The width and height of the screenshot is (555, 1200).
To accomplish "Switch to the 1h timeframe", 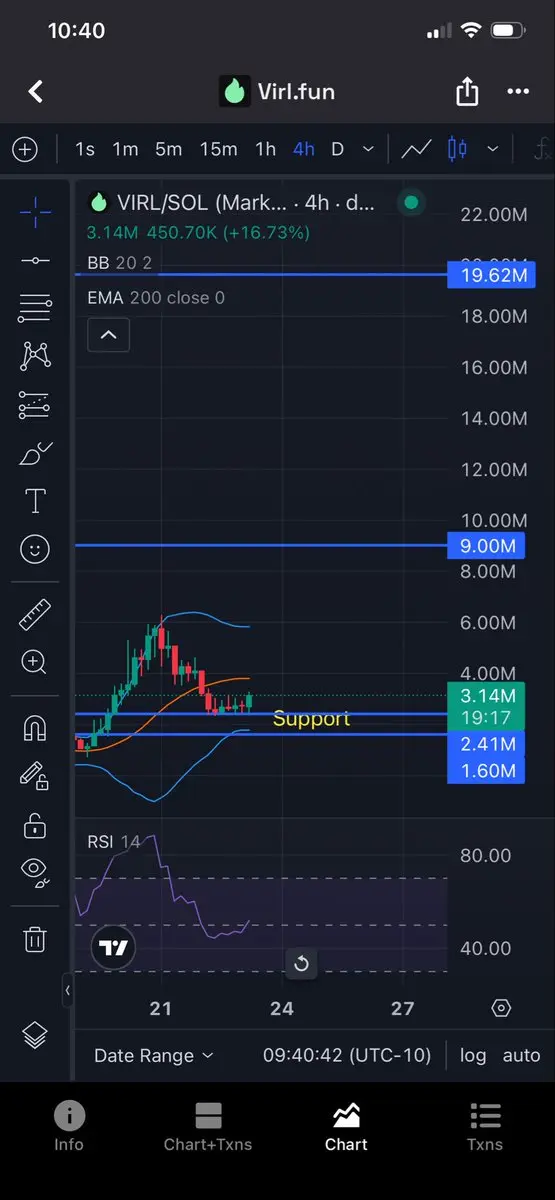I will click(265, 149).
